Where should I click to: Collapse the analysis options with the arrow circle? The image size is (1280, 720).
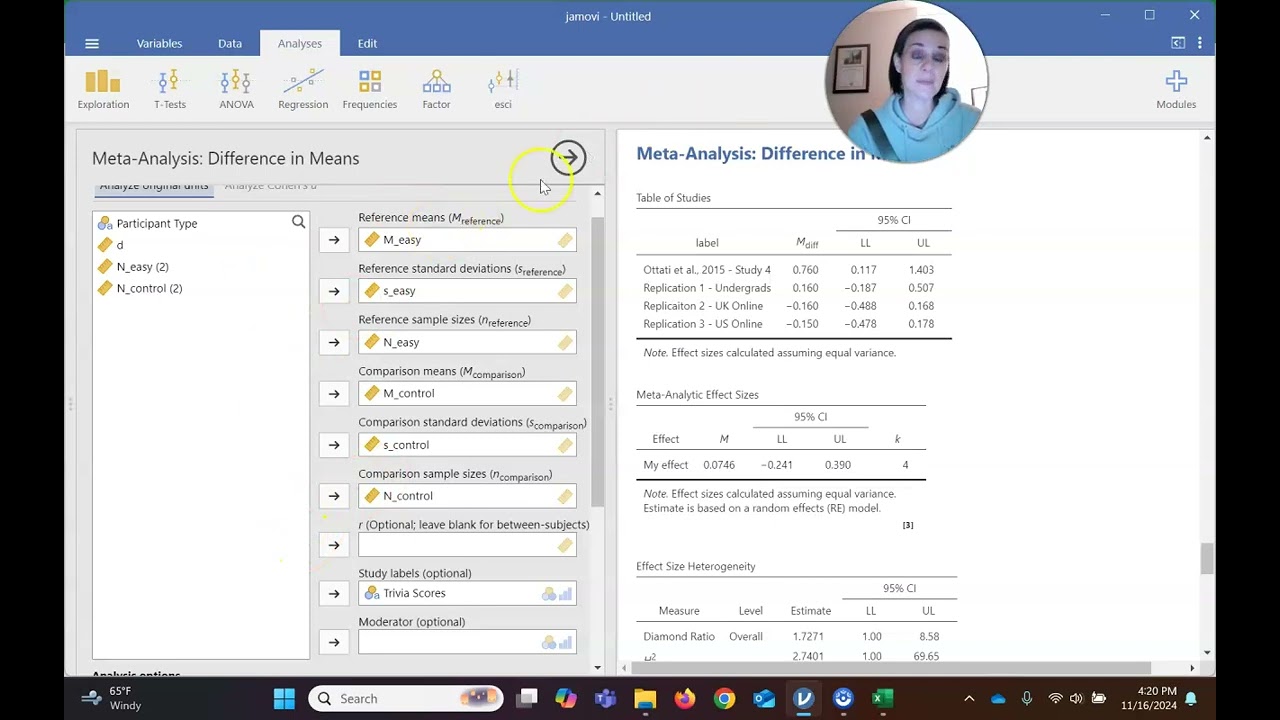568,158
